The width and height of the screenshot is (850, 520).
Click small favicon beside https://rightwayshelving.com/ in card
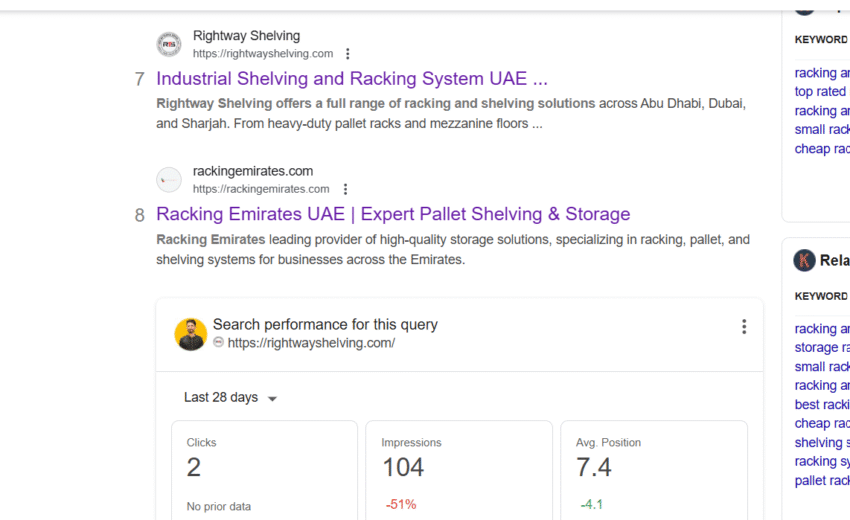pos(218,343)
